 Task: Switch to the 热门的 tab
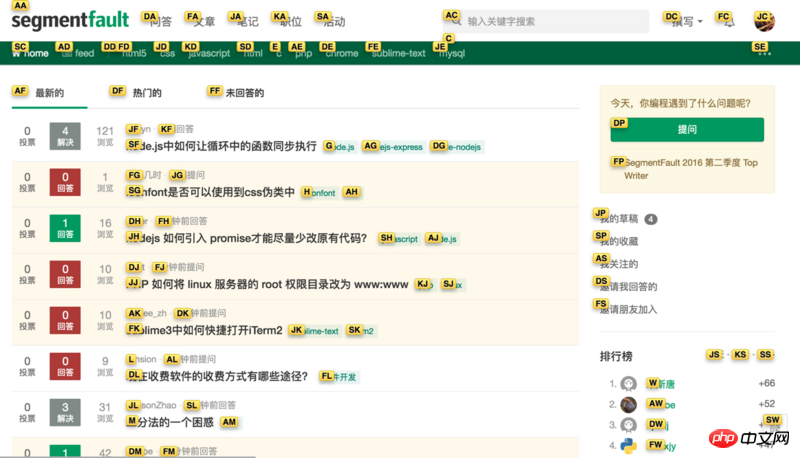coord(147,93)
